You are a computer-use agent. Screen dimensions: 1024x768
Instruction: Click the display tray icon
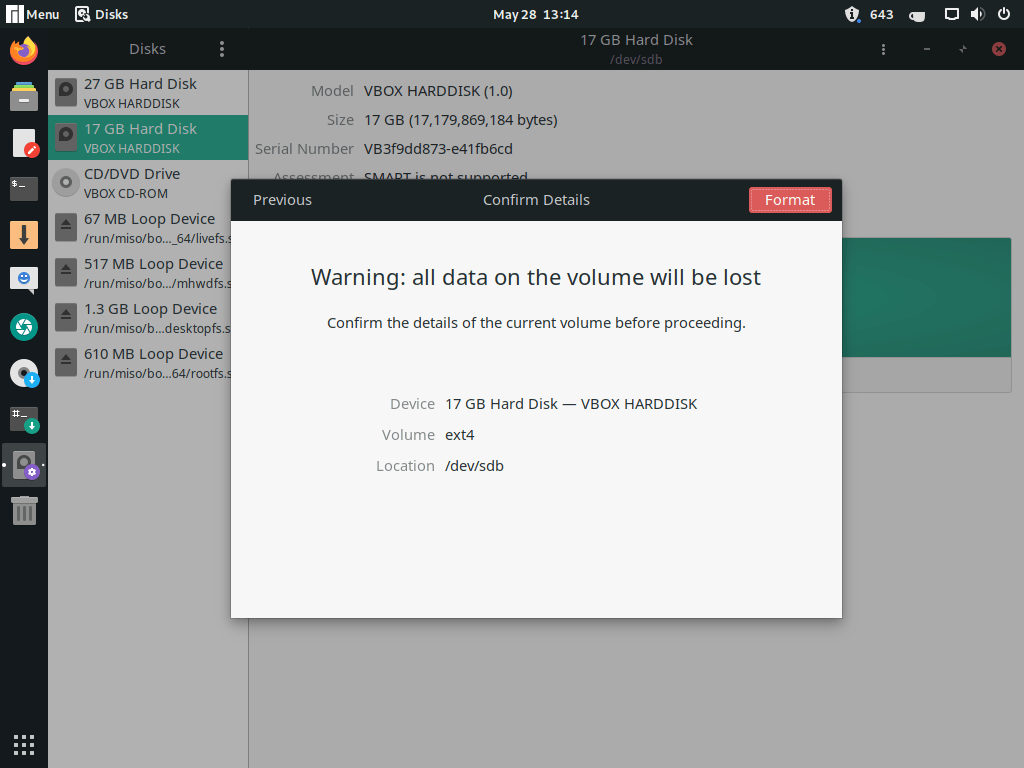(952, 14)
